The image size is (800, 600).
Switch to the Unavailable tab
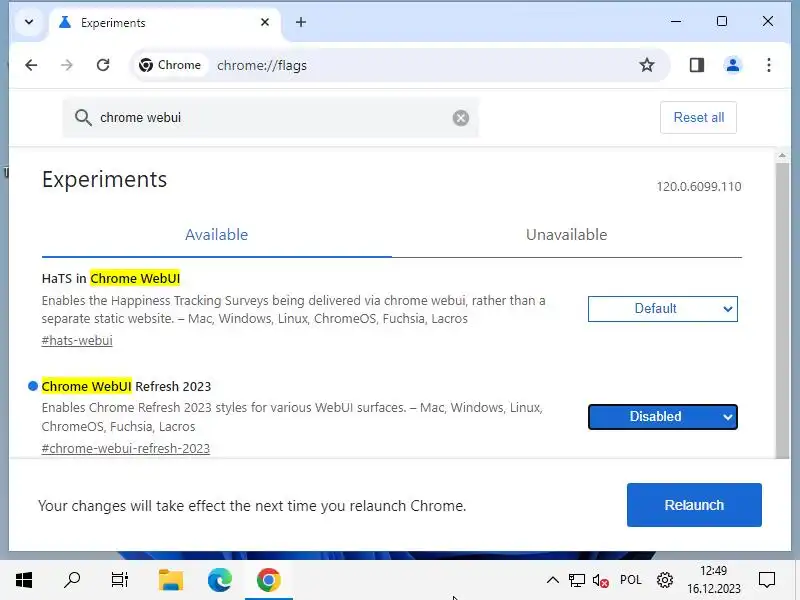coord(567,235)
